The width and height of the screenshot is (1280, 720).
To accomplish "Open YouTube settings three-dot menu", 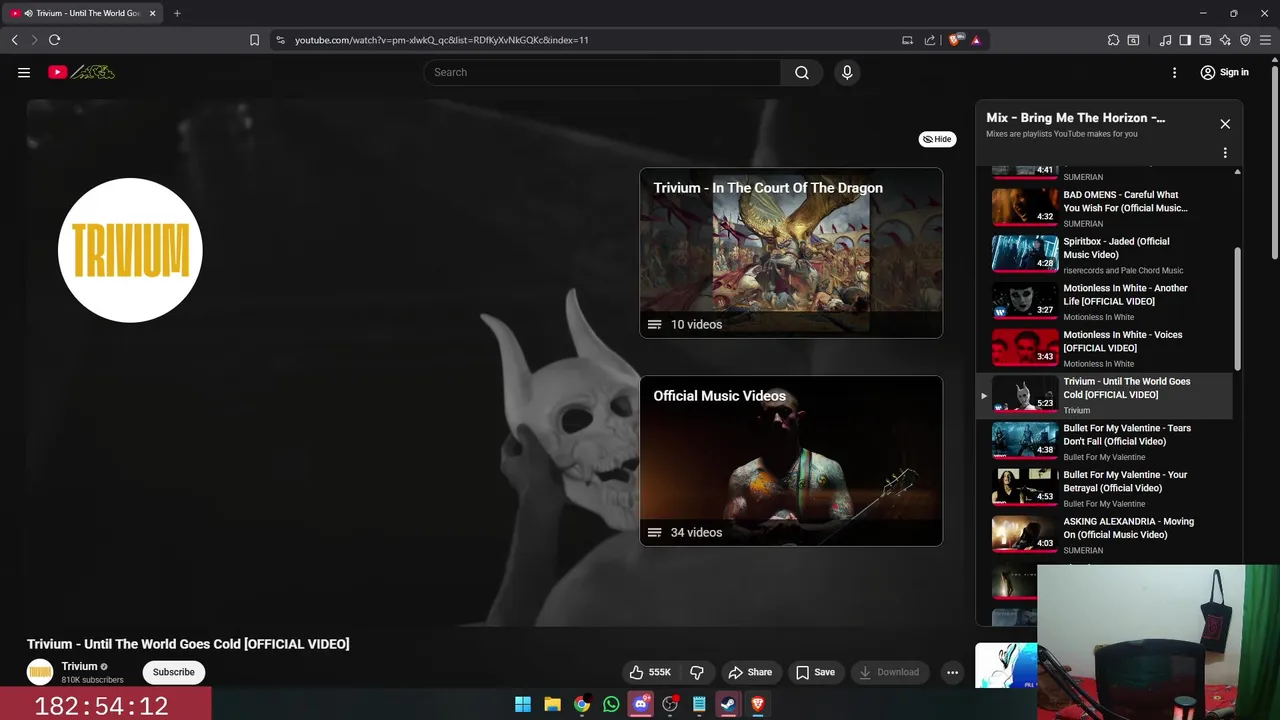I will click(x=1175, y=72).
